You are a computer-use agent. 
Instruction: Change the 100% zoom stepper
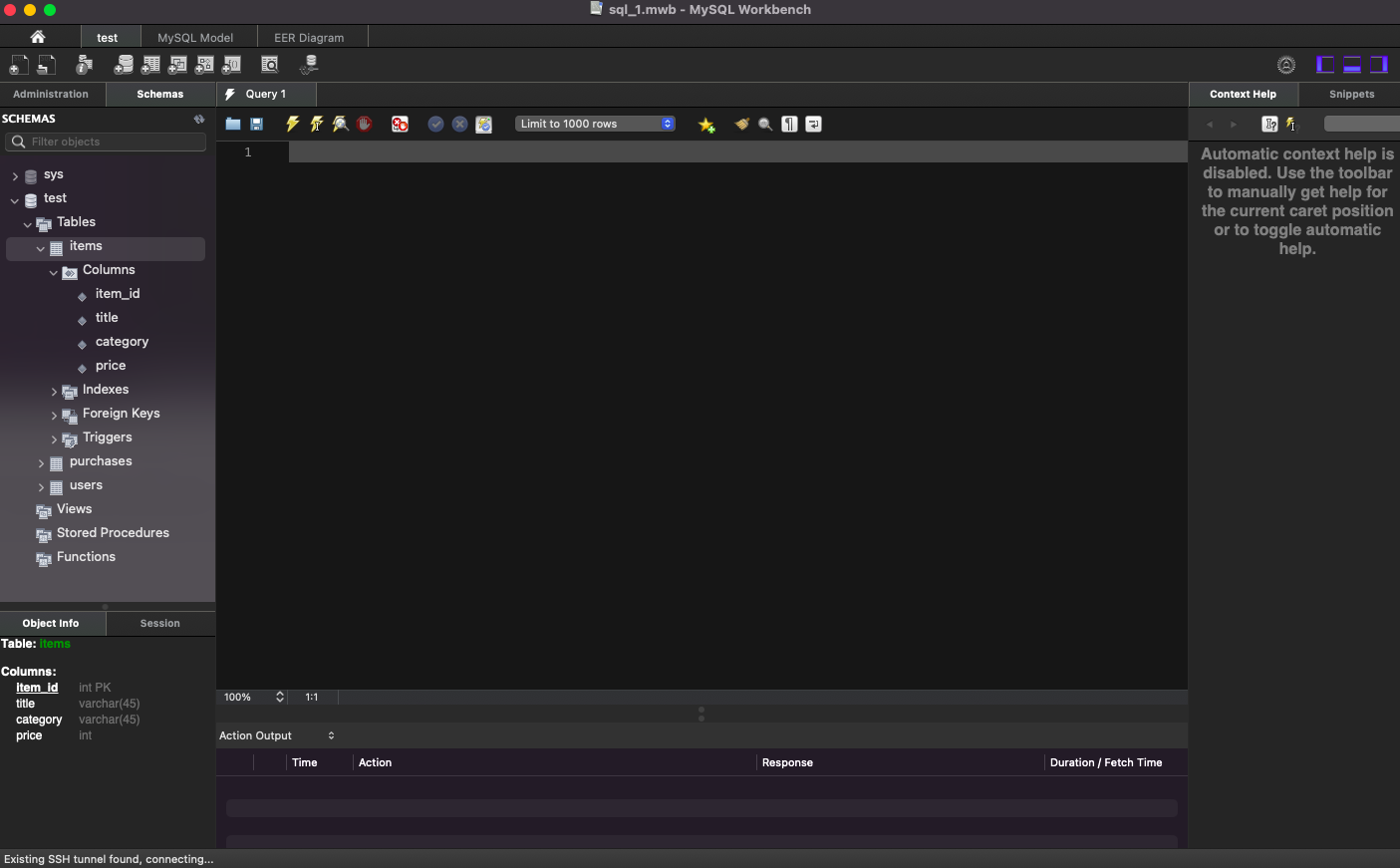[x=280, y=698]
